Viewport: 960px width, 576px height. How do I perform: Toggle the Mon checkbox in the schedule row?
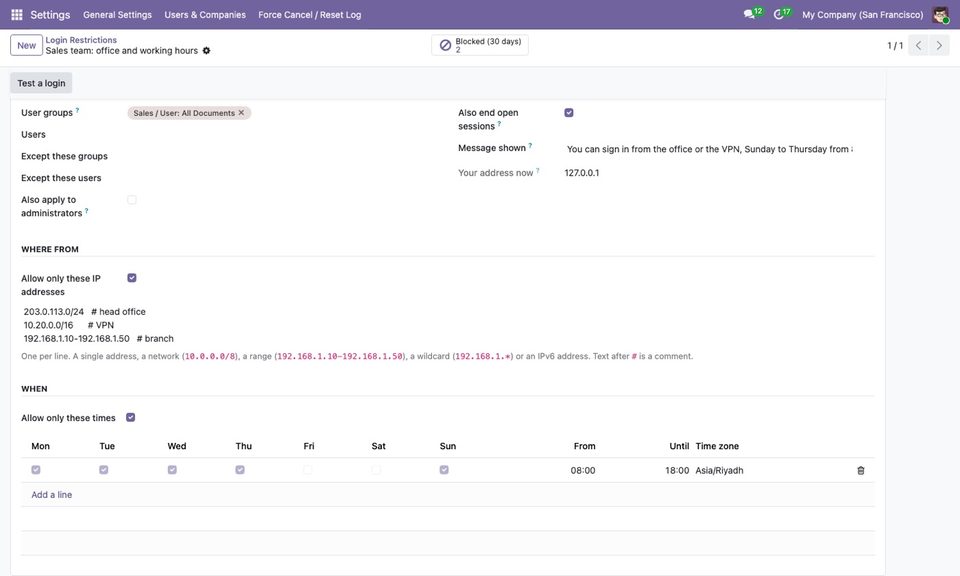point(36,470)
